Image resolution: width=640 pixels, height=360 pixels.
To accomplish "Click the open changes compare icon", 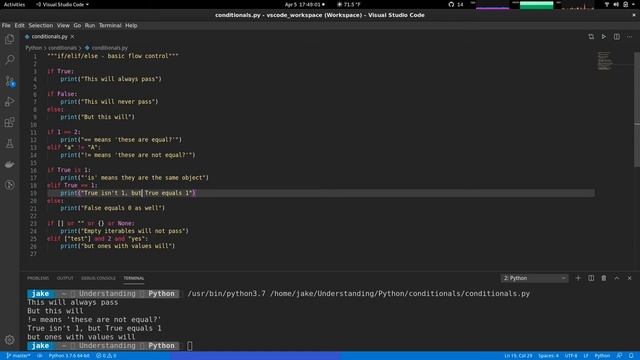I will [x=591, y=37].
